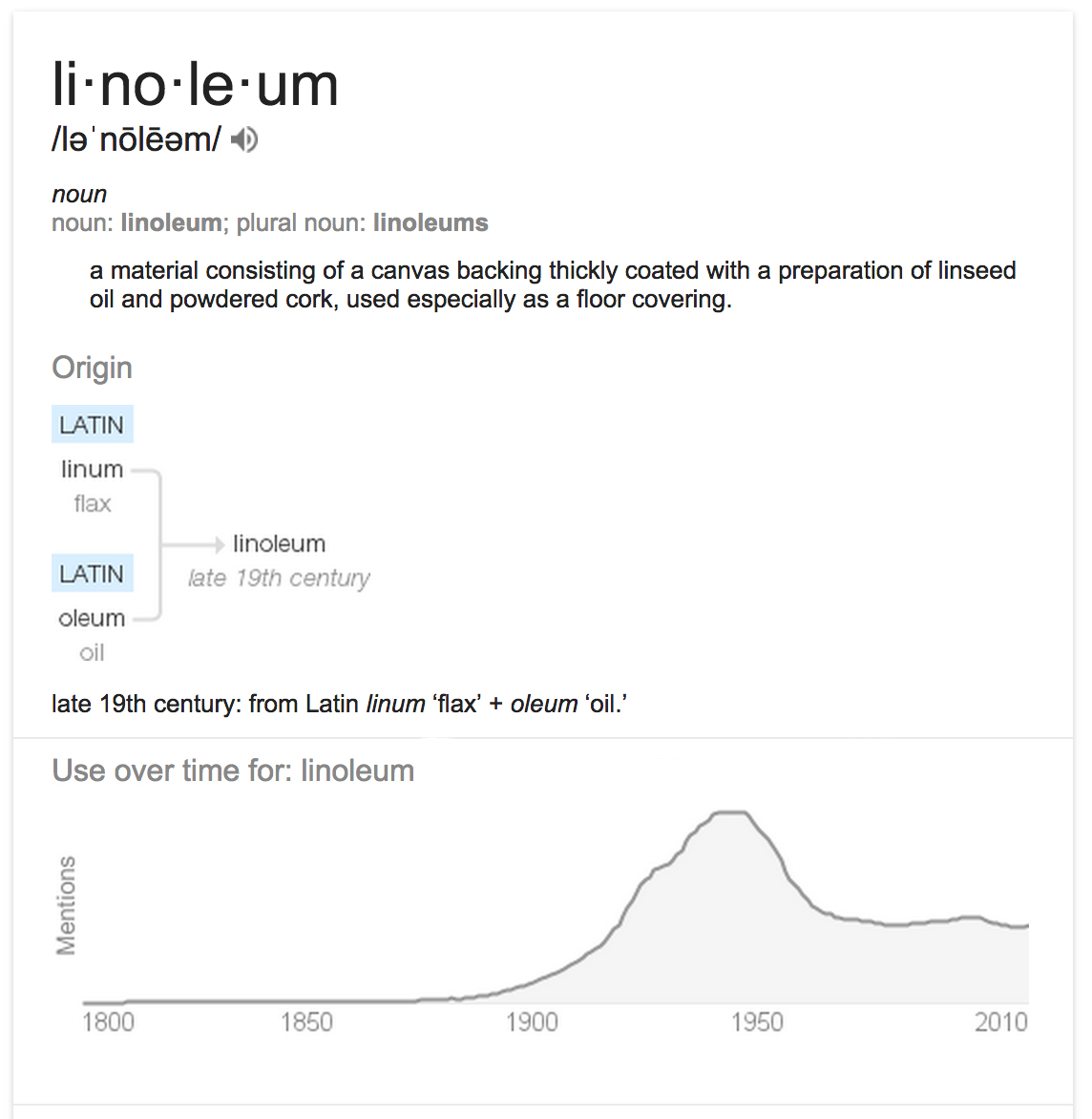1092x1119 pixels.
Task: Click the phonetic spelling /ləˈnōlēəm/
Action: coord(136,139)
